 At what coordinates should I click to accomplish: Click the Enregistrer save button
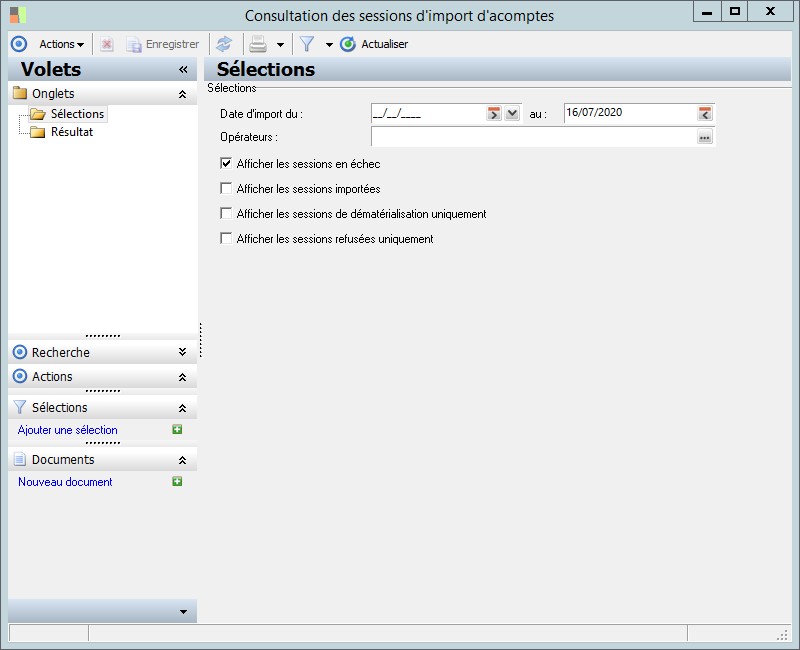coord(163,44)
